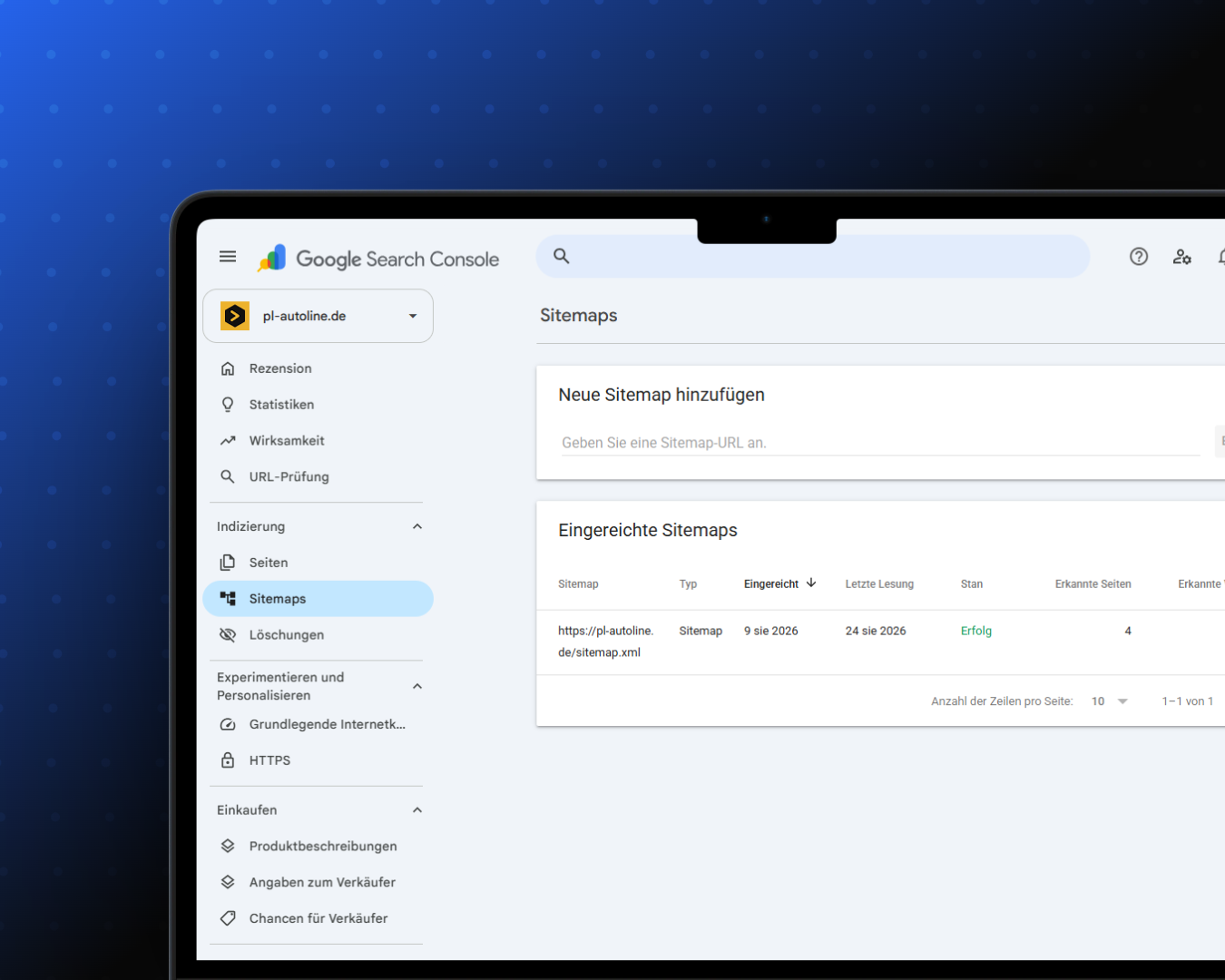Click the Eingereichte Sitemaps heading

(648, 530)
